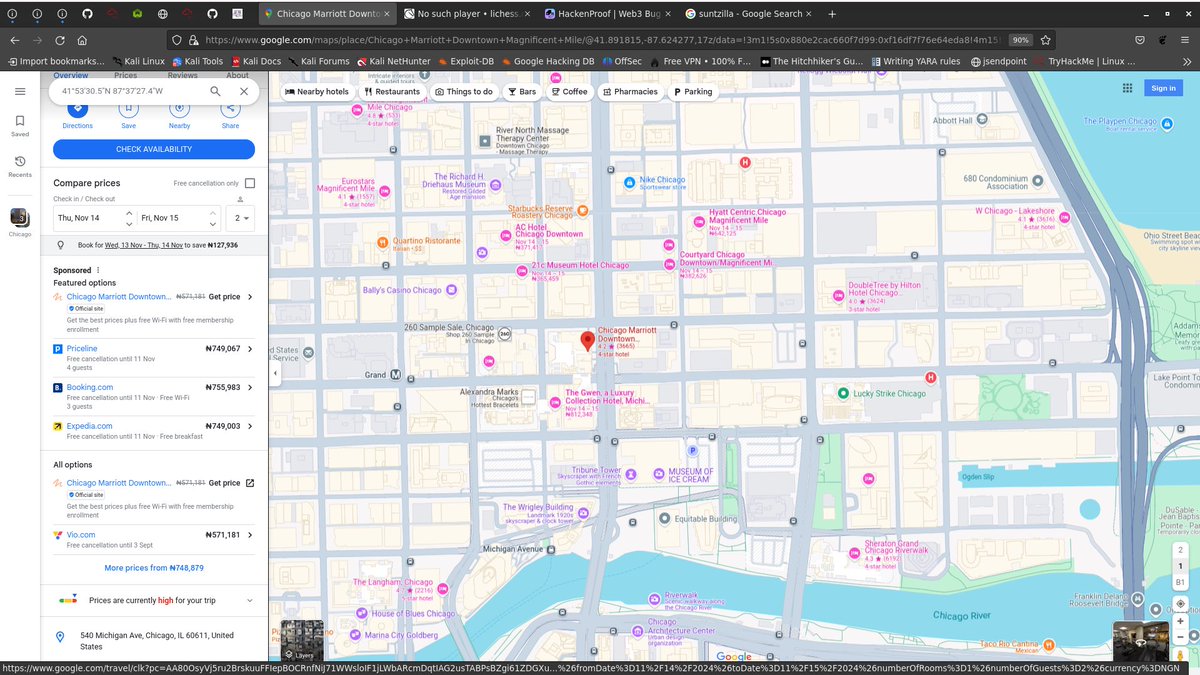Click the Sign in button
Viewport: 1200px width, 675px height.
(x=1163, y=88)
